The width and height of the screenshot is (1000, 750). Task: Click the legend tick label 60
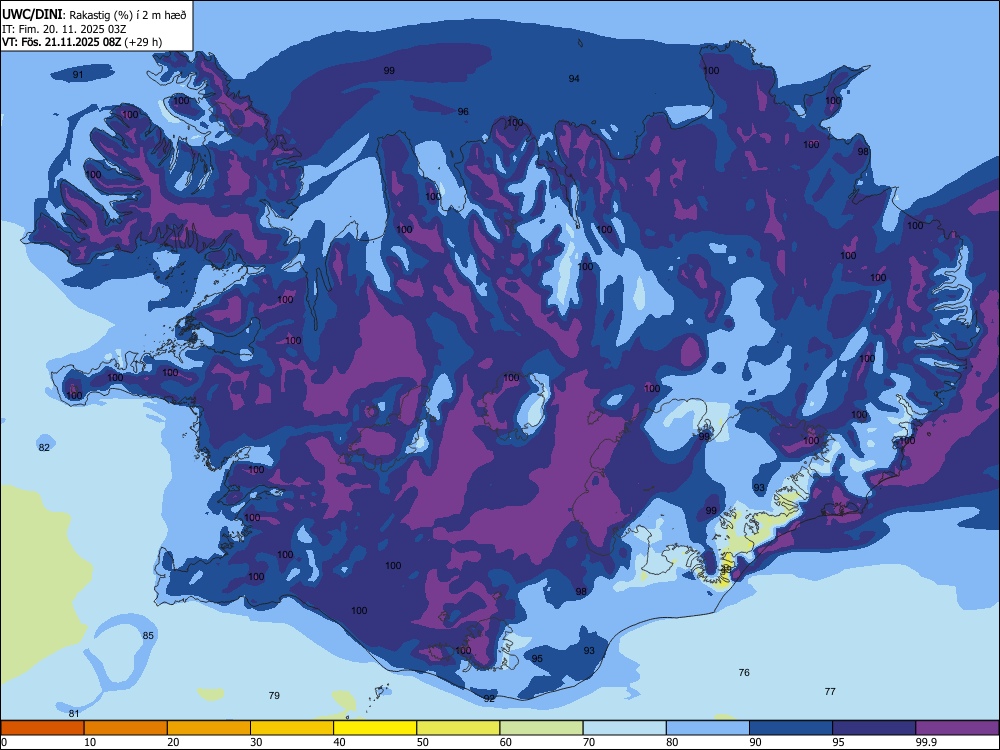506,742
